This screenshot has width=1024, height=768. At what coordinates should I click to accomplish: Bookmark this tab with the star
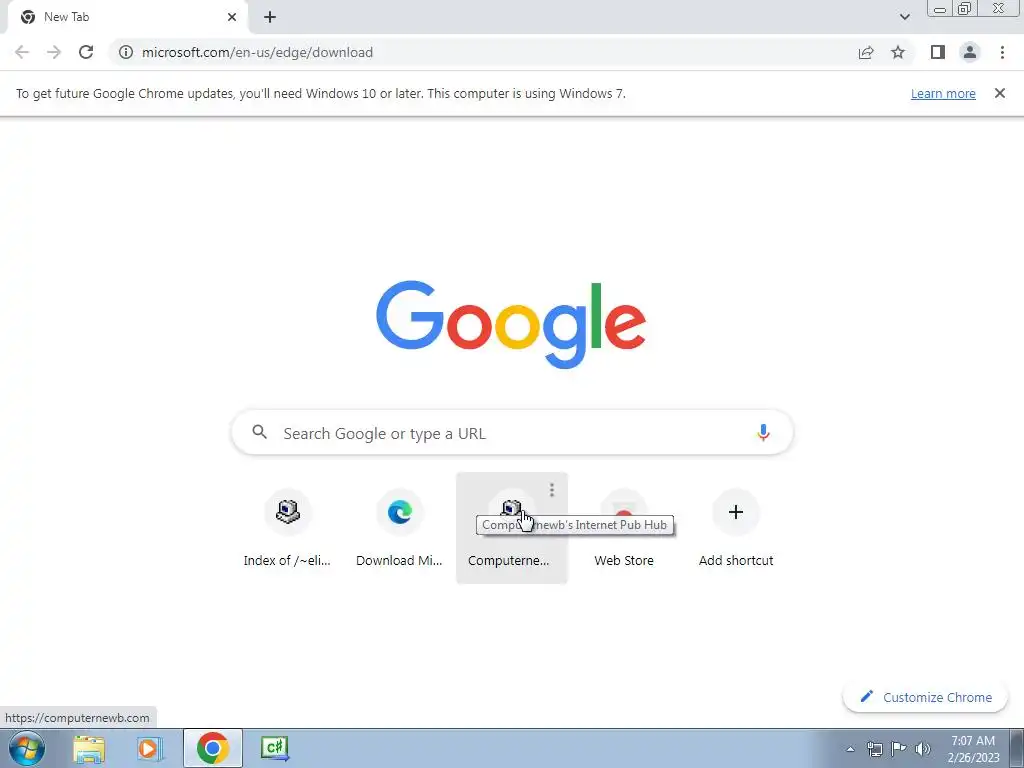coord(898,52)
